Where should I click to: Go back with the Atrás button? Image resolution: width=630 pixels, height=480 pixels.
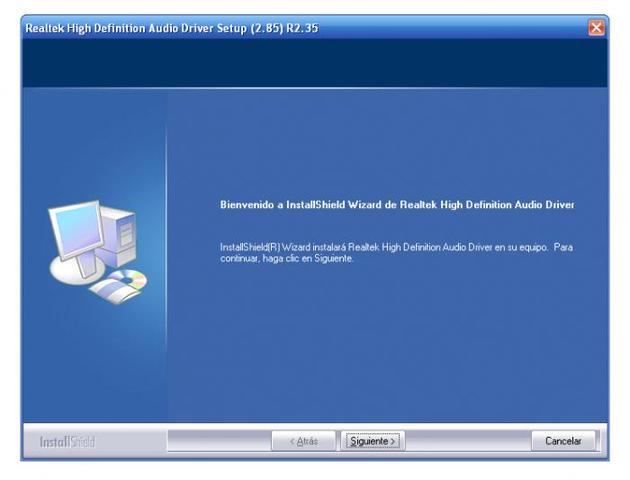pos(303,441)
